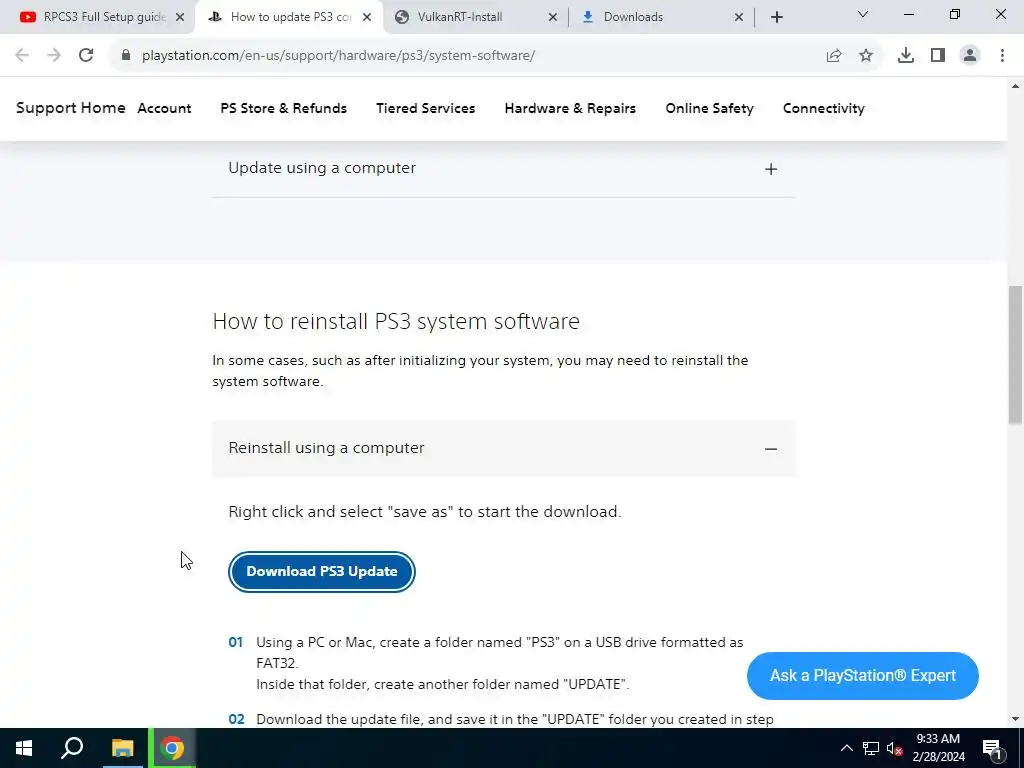Open PS Store & Refunds menu

coord(283,108)
